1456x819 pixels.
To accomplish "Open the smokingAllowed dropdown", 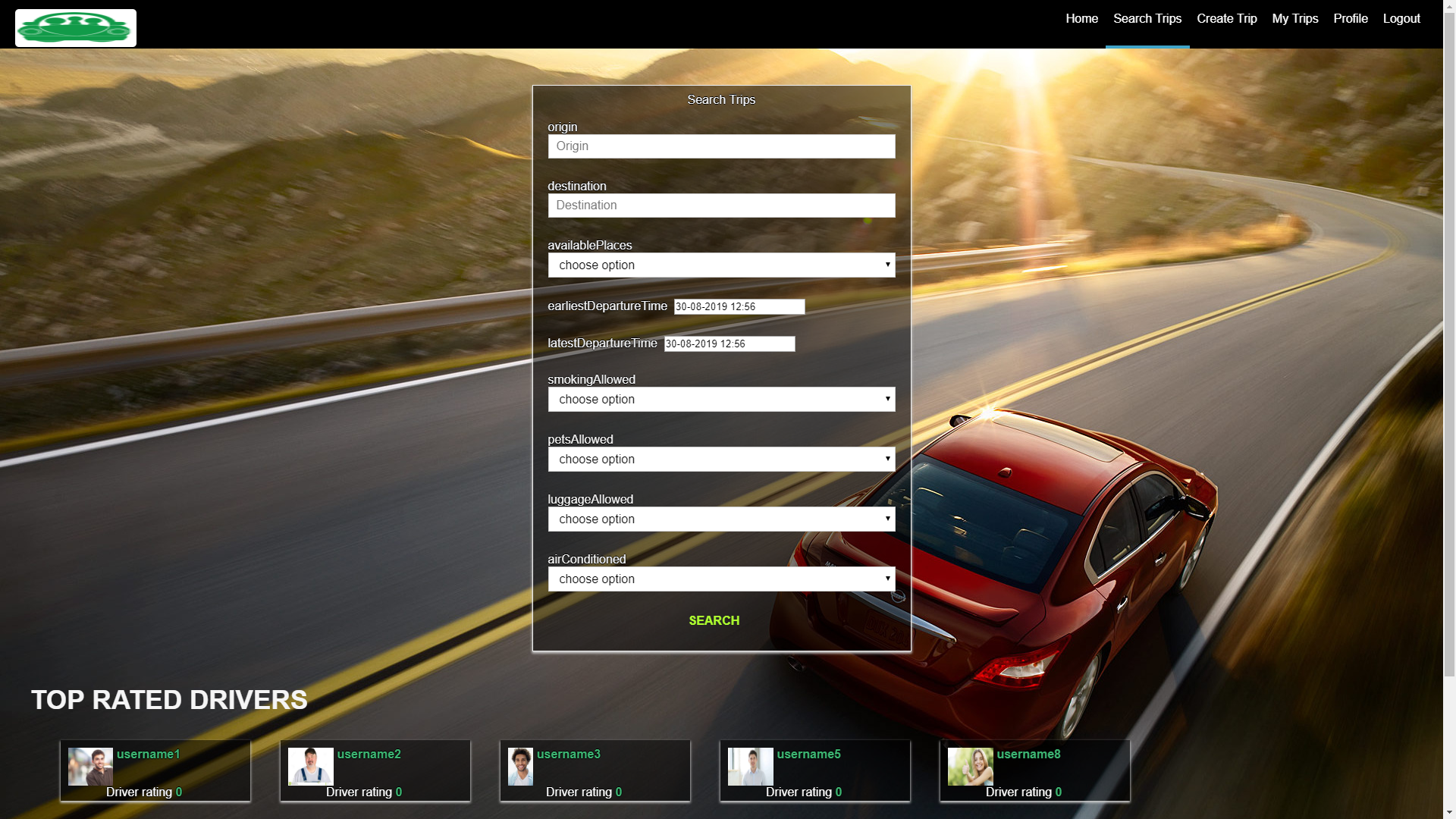I will coord(721,400).
